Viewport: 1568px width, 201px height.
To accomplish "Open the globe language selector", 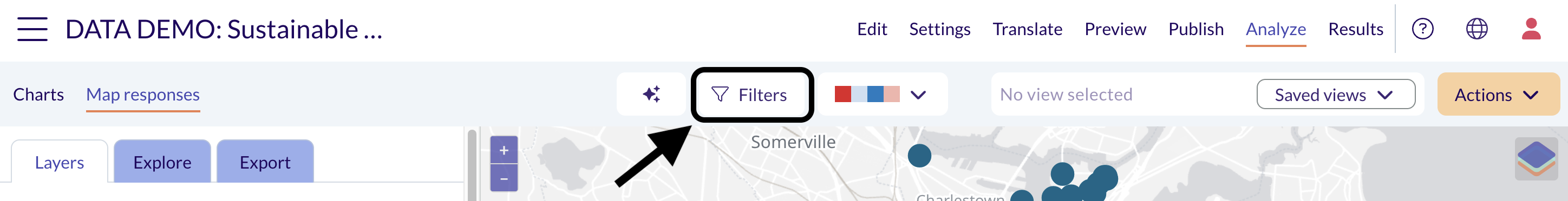I will tap(1476, 29).
